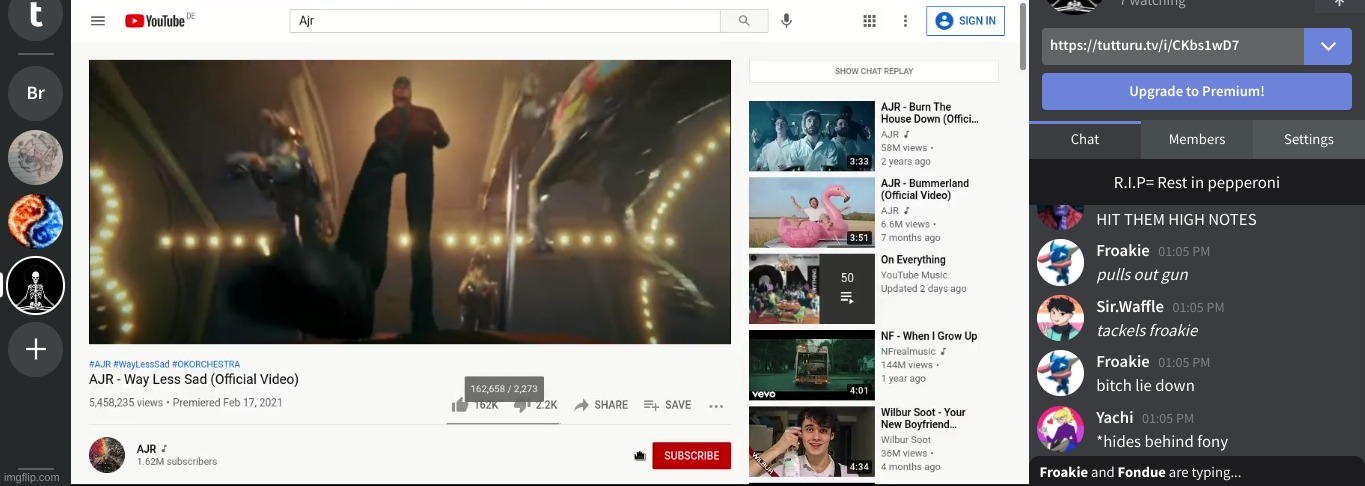Focus the search box containing Ajr
1365x486 pixels.
(x=505, y=20)
